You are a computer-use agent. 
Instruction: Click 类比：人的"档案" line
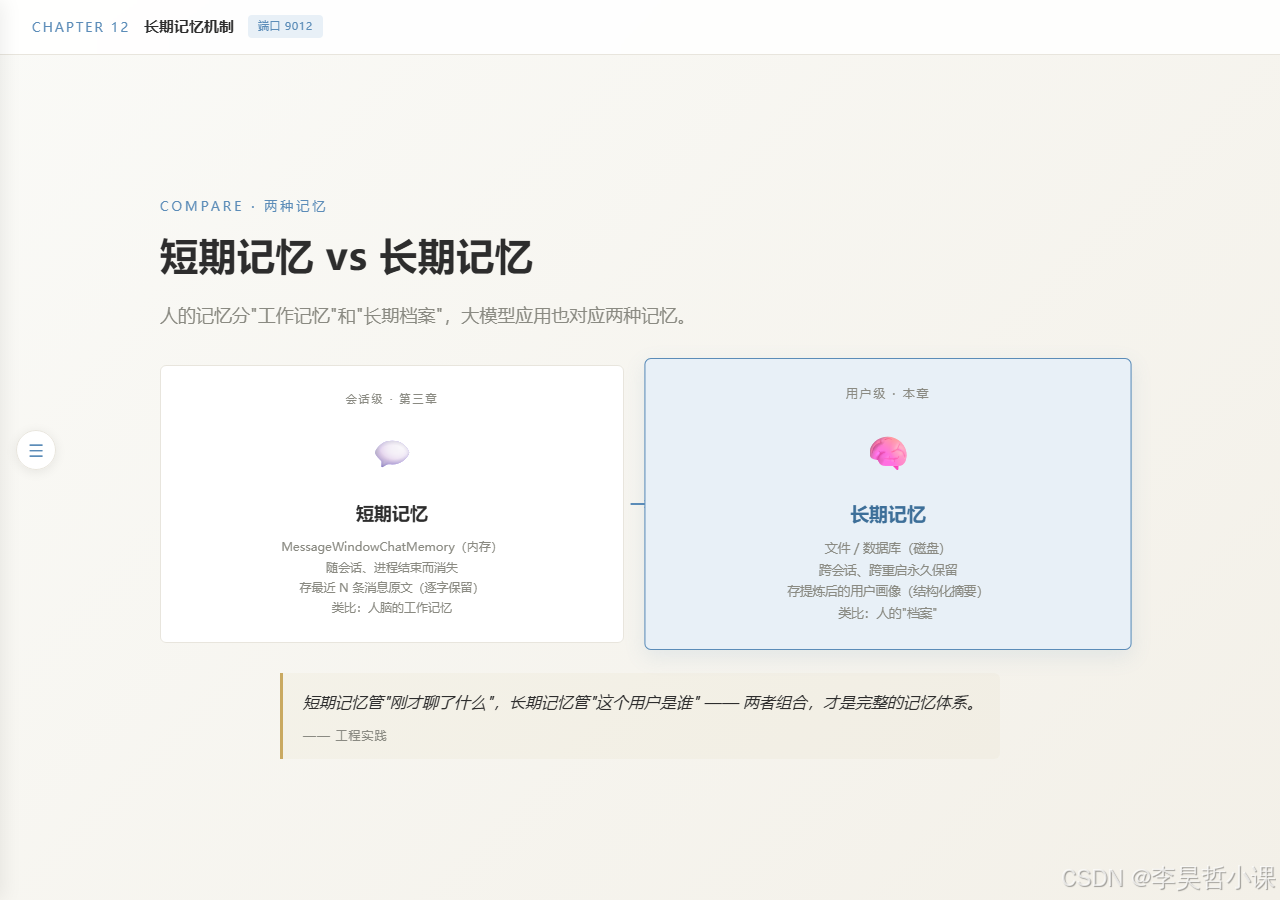pos(888,613)
